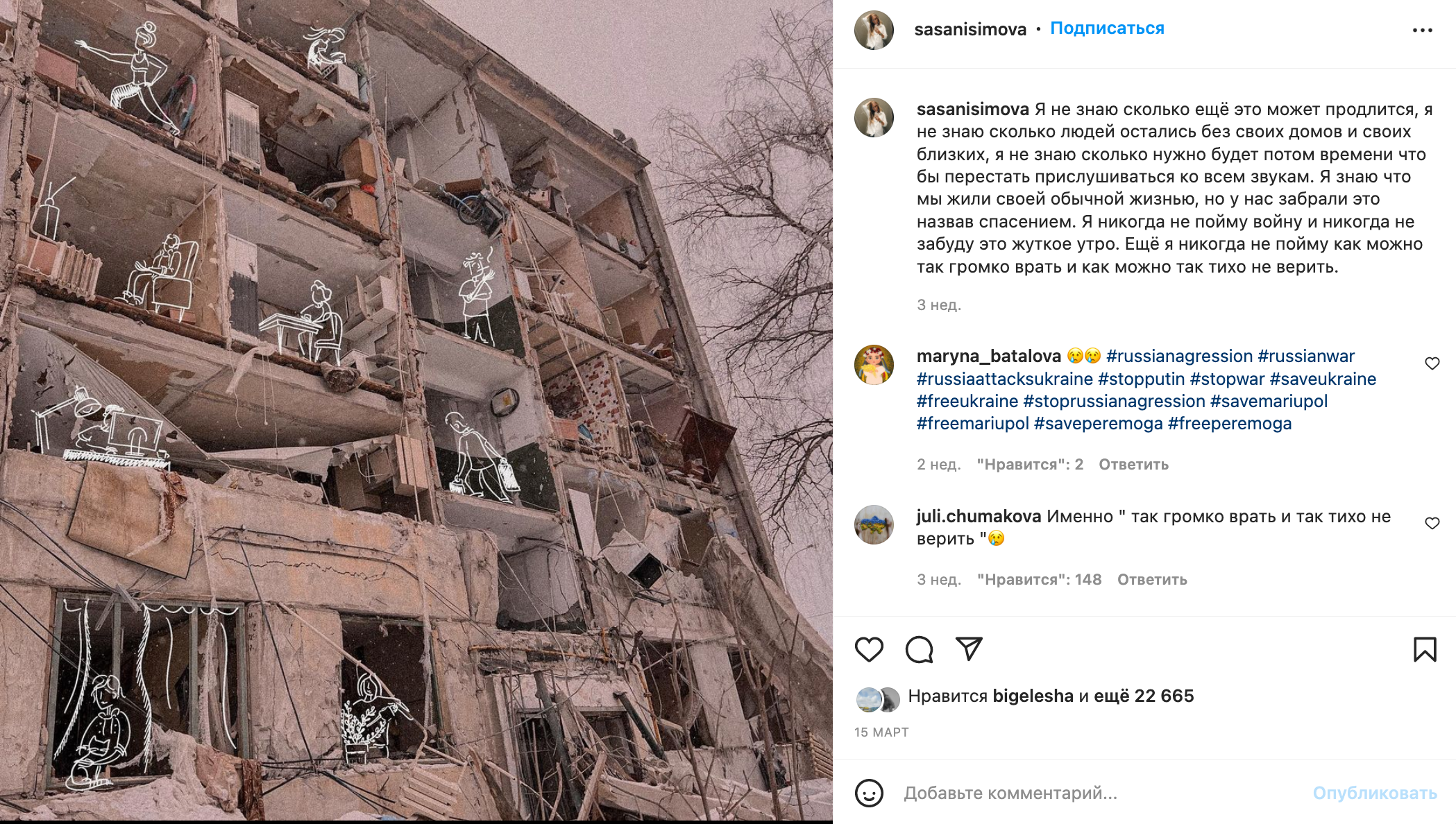Screen dimensions: 1456x824
Task: Save the post with the bookmark icon
Action: click(x=1425, y=649)
